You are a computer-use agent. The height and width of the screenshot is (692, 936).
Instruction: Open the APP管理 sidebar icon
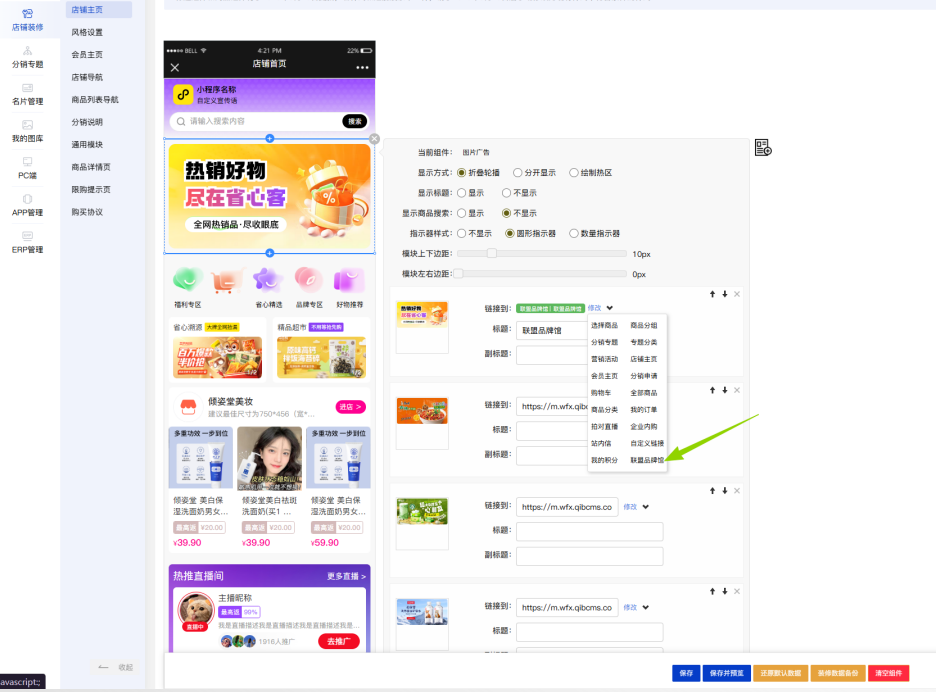27,199
